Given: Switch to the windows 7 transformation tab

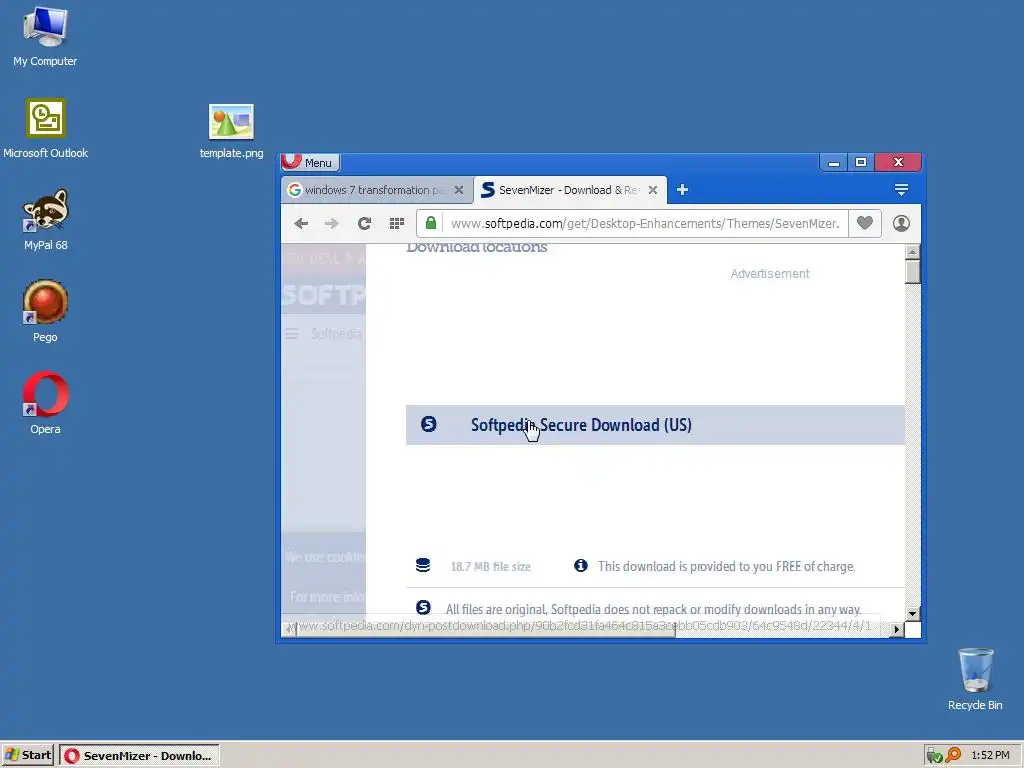Looking at the screenshot, I should coord(374,190).
